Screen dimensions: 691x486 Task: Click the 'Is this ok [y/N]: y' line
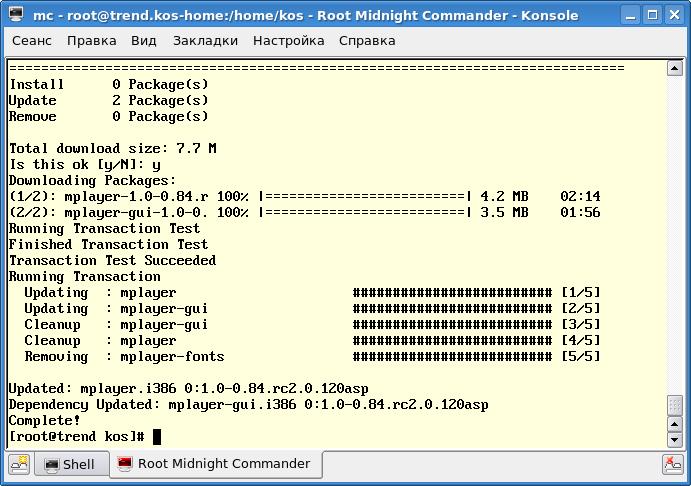click(85, 165)
